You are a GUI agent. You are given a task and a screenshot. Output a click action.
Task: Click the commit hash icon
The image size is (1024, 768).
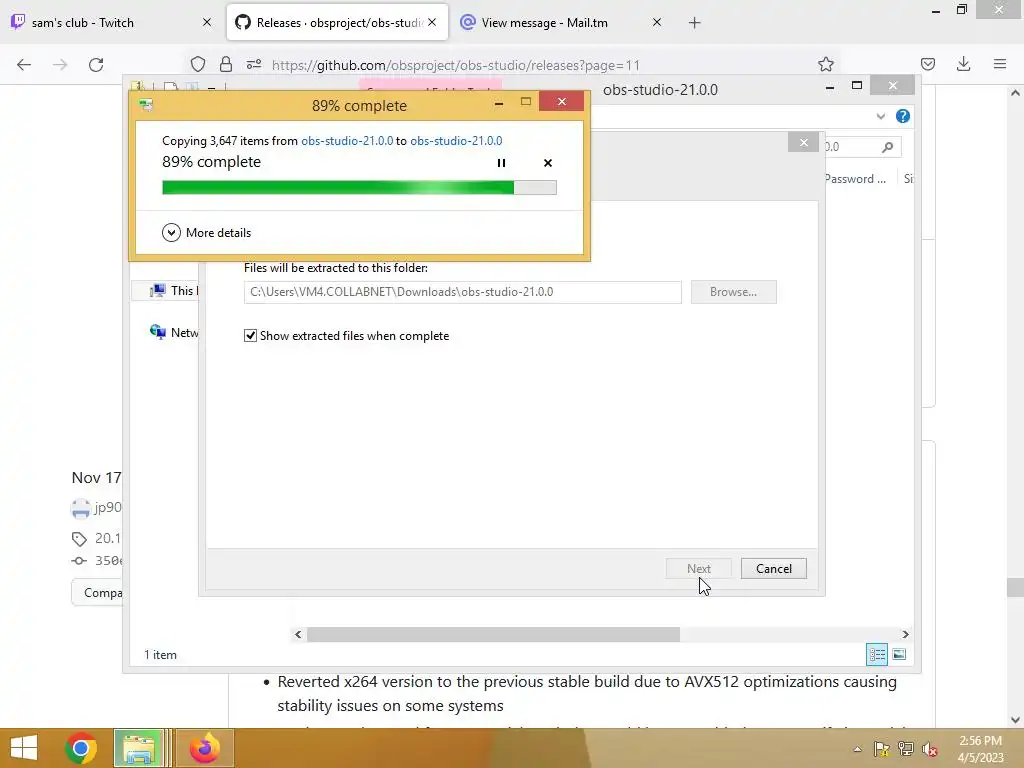[79, 560]
